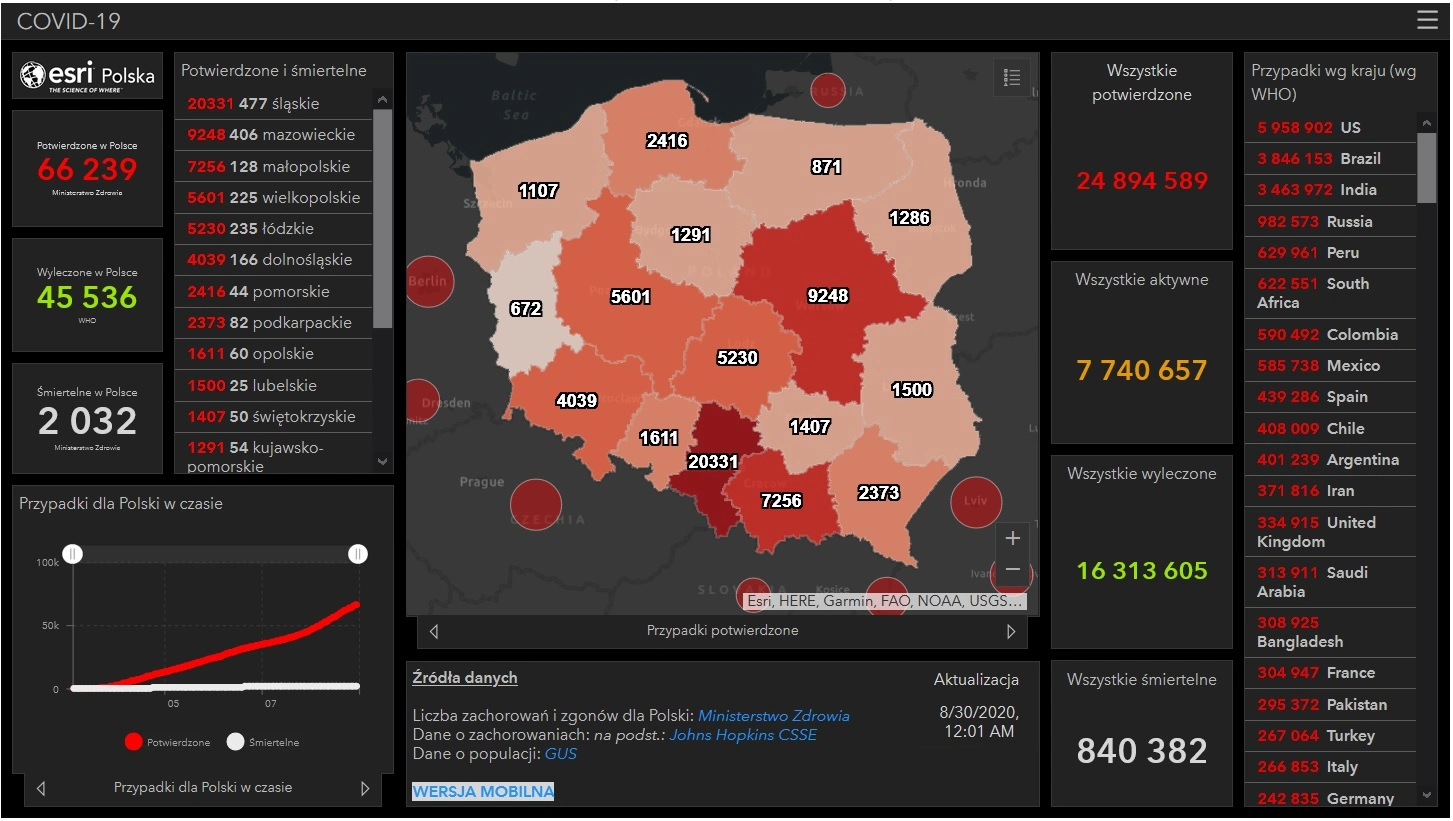Screen dimensions: 1453x821
Task: Open the map legend list icon
Action: (x=1011, y=78)
